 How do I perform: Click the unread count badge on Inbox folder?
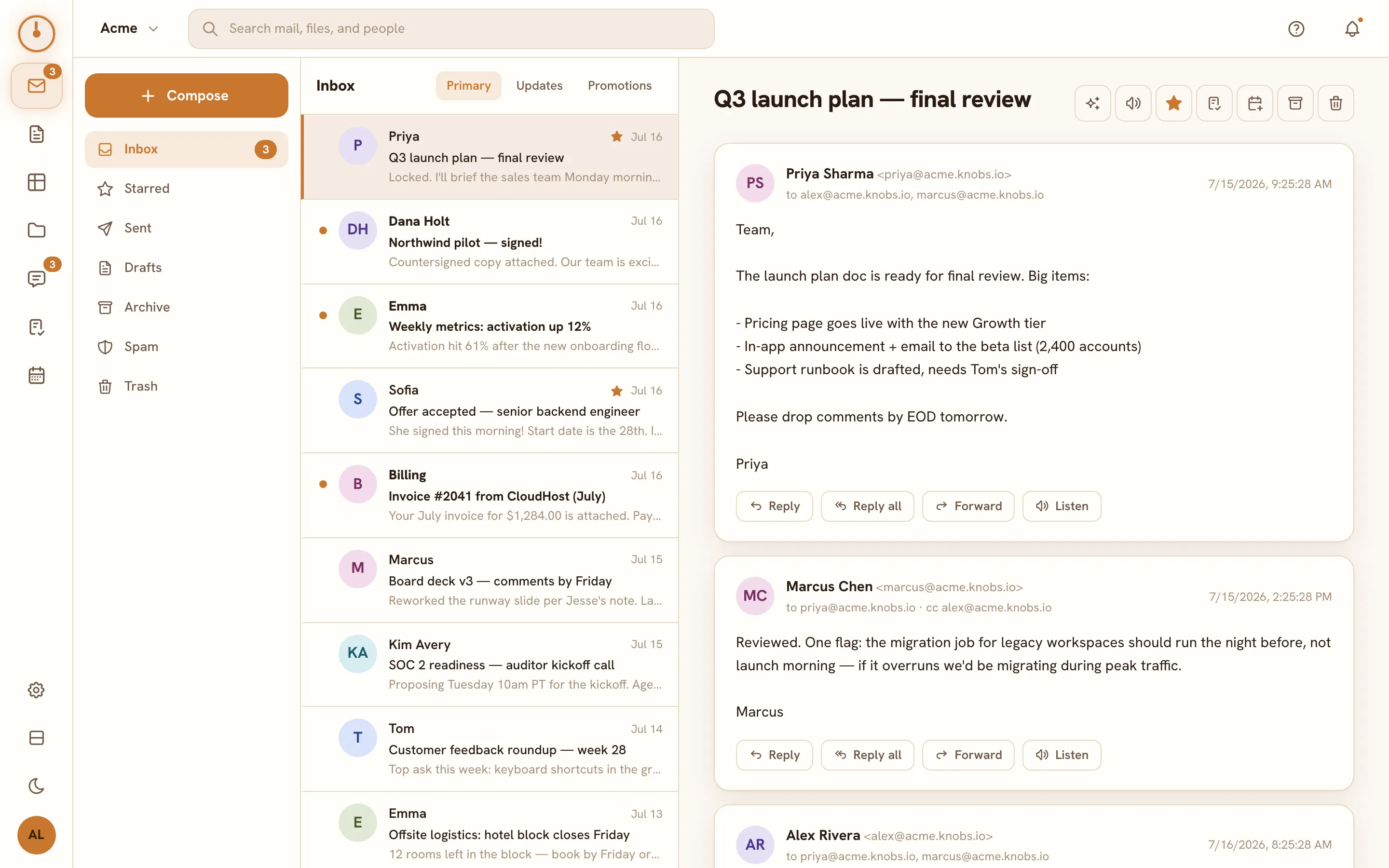(265, 150)
